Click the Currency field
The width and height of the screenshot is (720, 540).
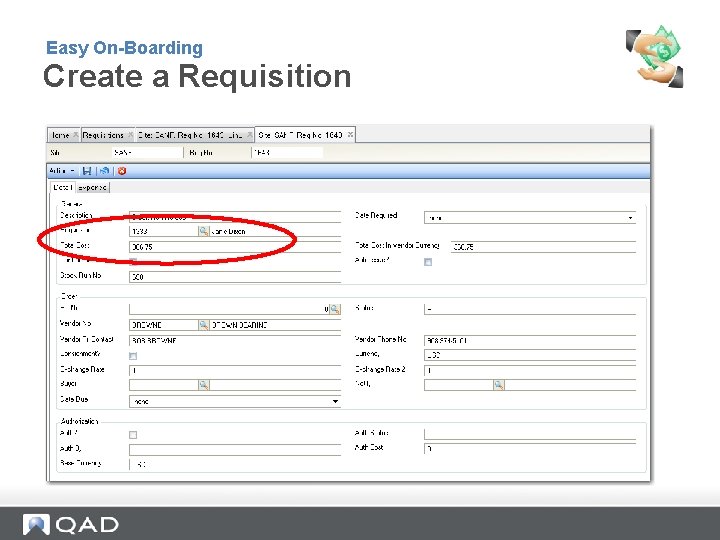point(530,354)
